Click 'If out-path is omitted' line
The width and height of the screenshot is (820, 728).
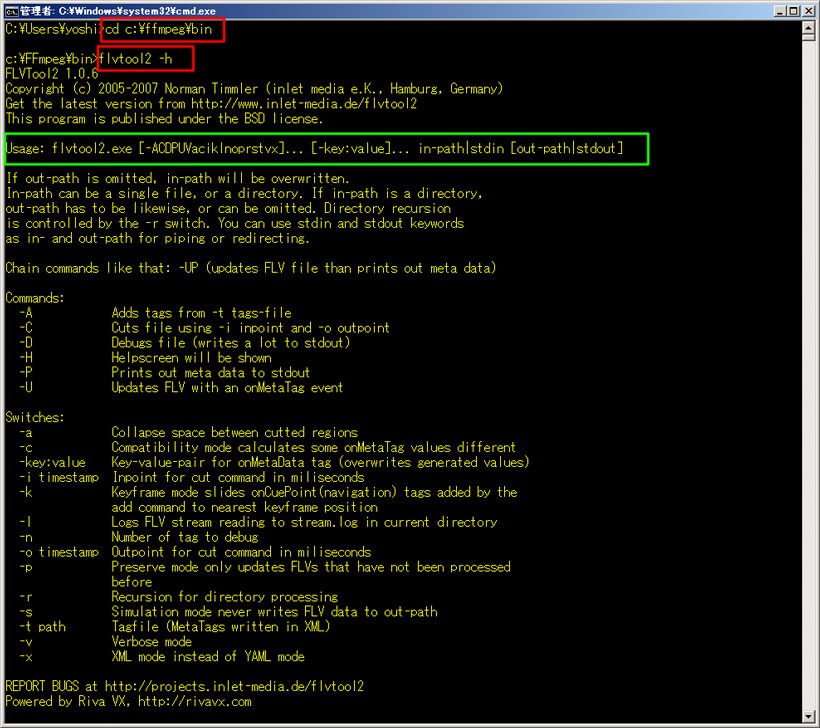pyautogui.click(x=177, y=178)
